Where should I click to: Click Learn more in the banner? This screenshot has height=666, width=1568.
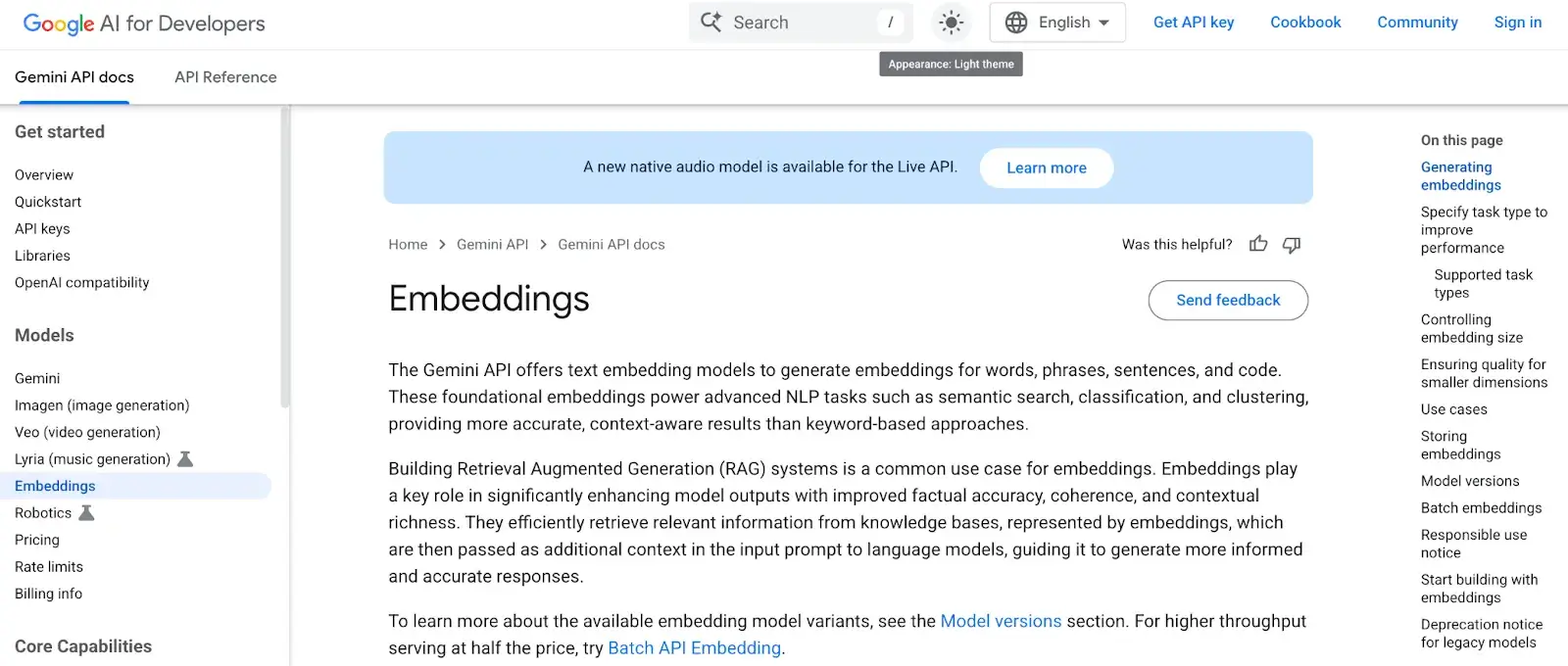tap(1046, 167)
